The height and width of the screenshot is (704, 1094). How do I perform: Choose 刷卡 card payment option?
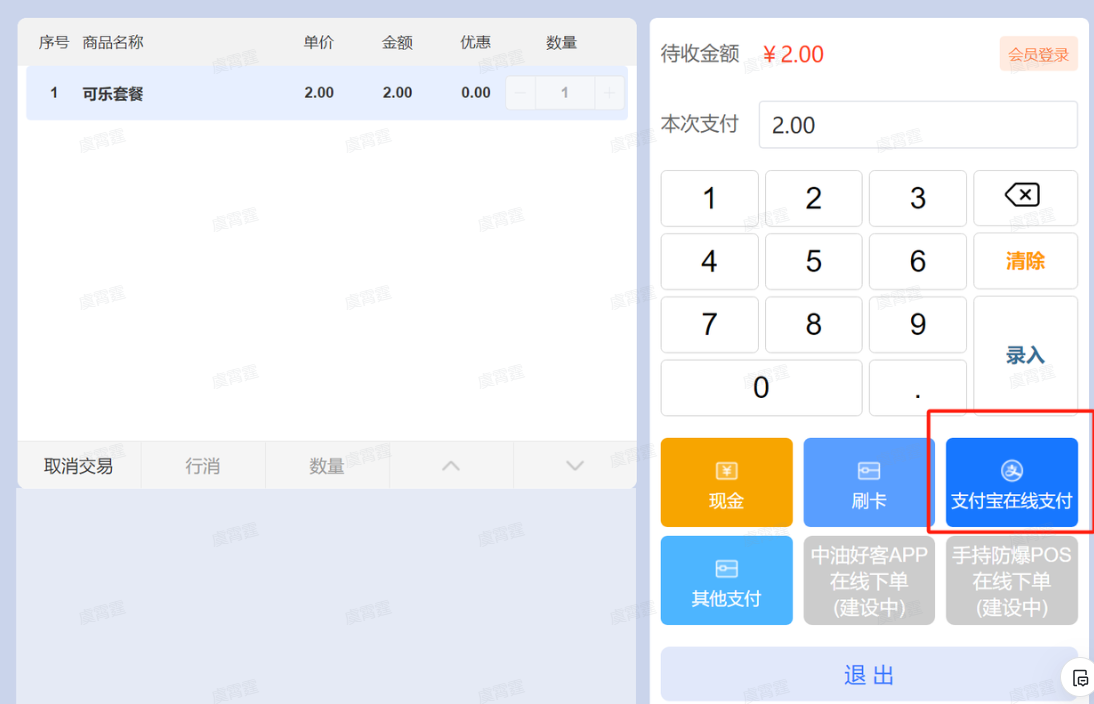(868, 483)
